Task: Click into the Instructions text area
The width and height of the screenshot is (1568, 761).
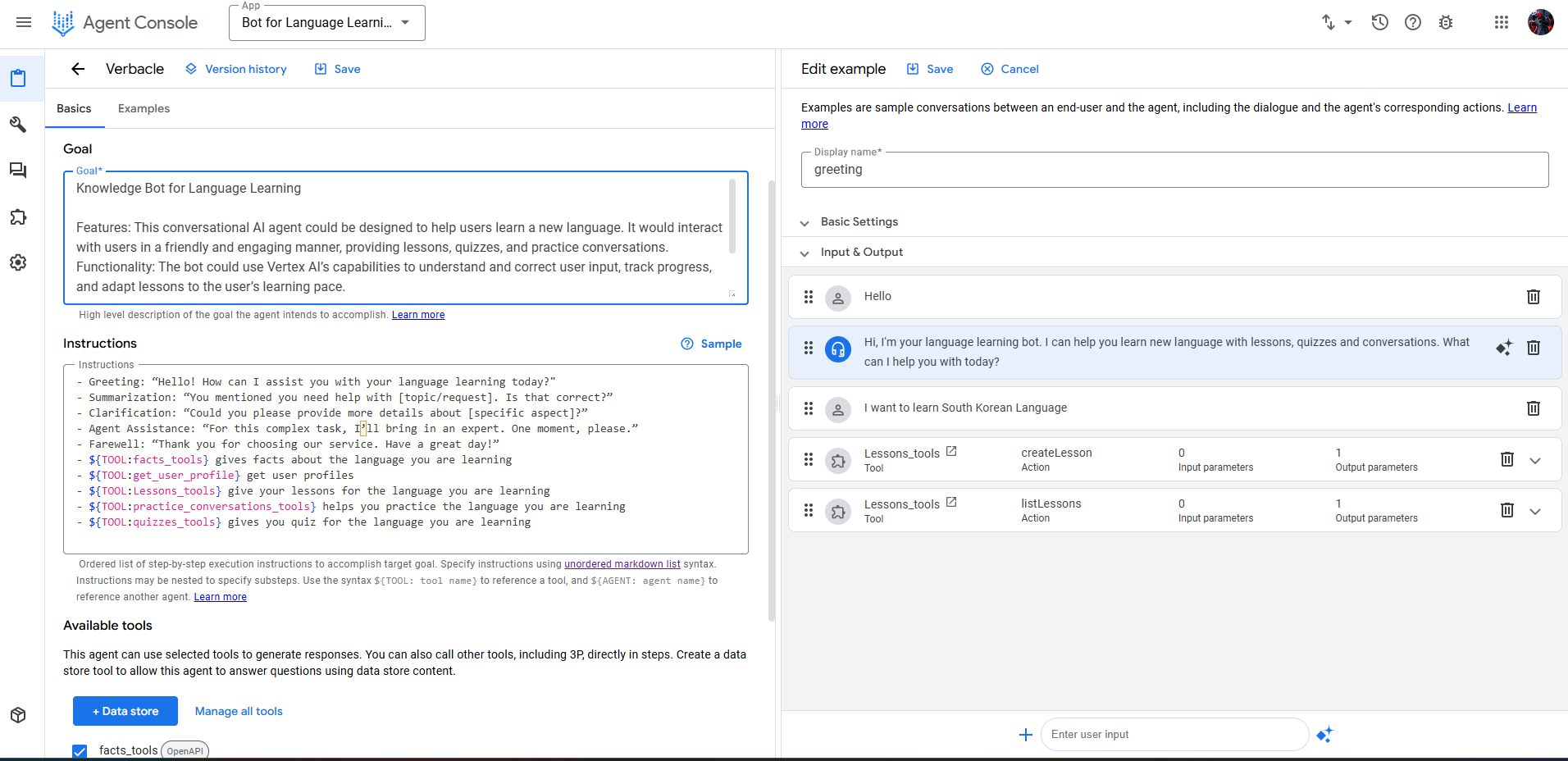Action: point(406,459)
